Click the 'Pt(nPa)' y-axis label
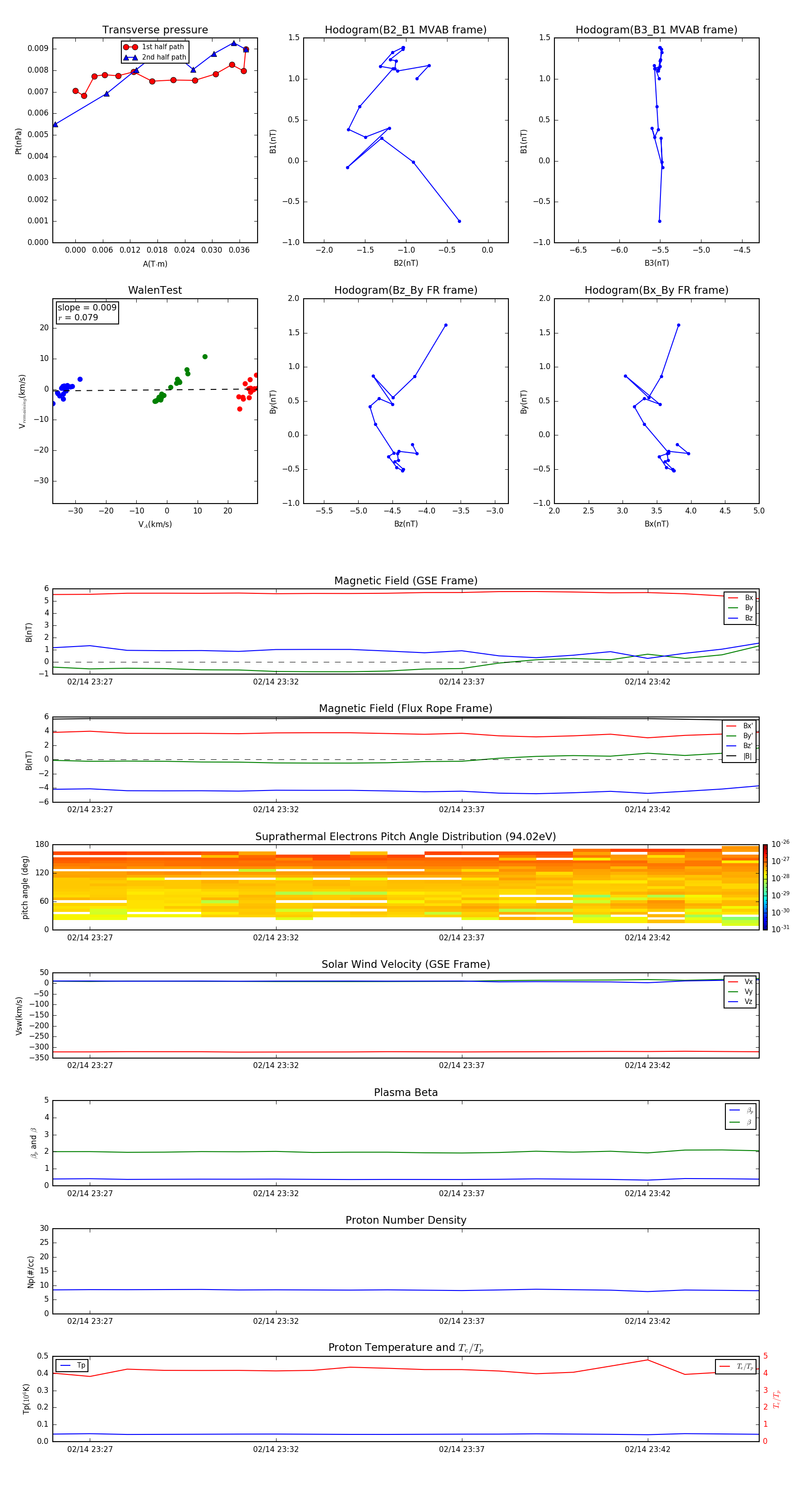This screenshot has height=1489, width=812. pos(18,141)
